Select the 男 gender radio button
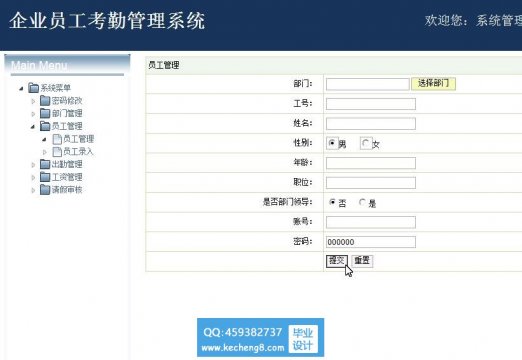The width and height of the screenshot is (522, 360). pyautogui.click(x=332, y=143)
